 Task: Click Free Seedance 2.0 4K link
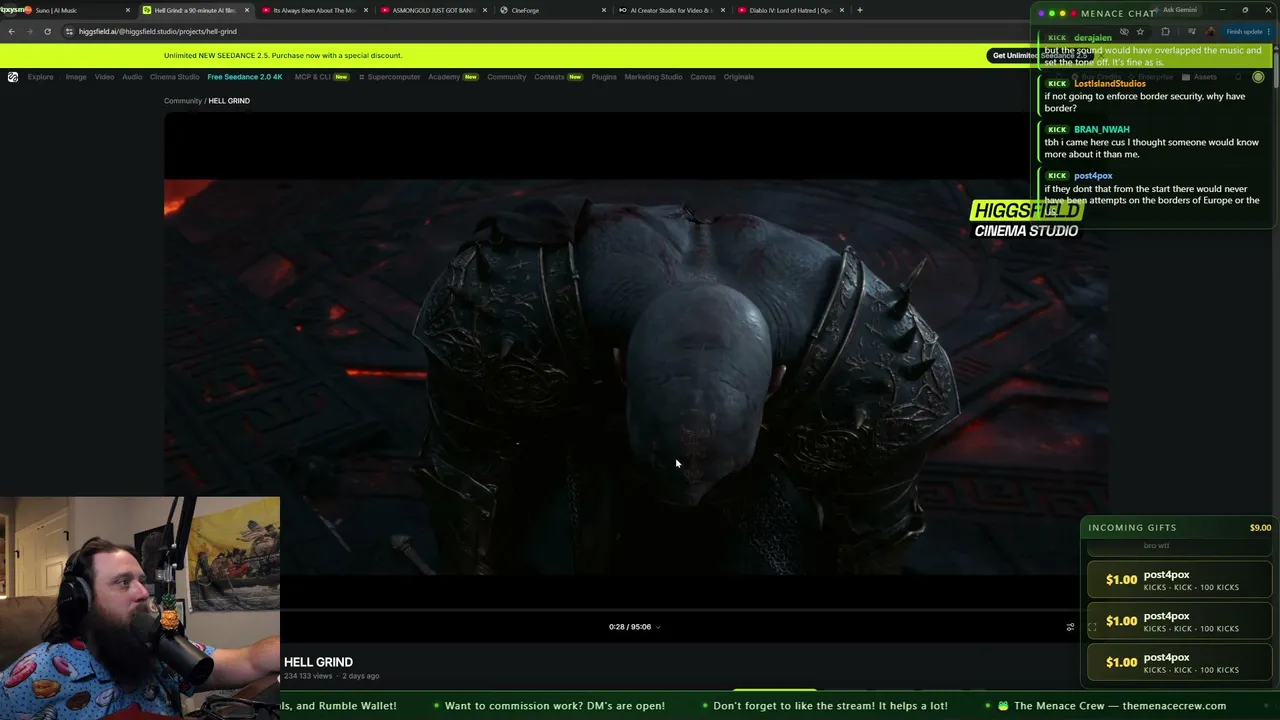coord(245,77)
